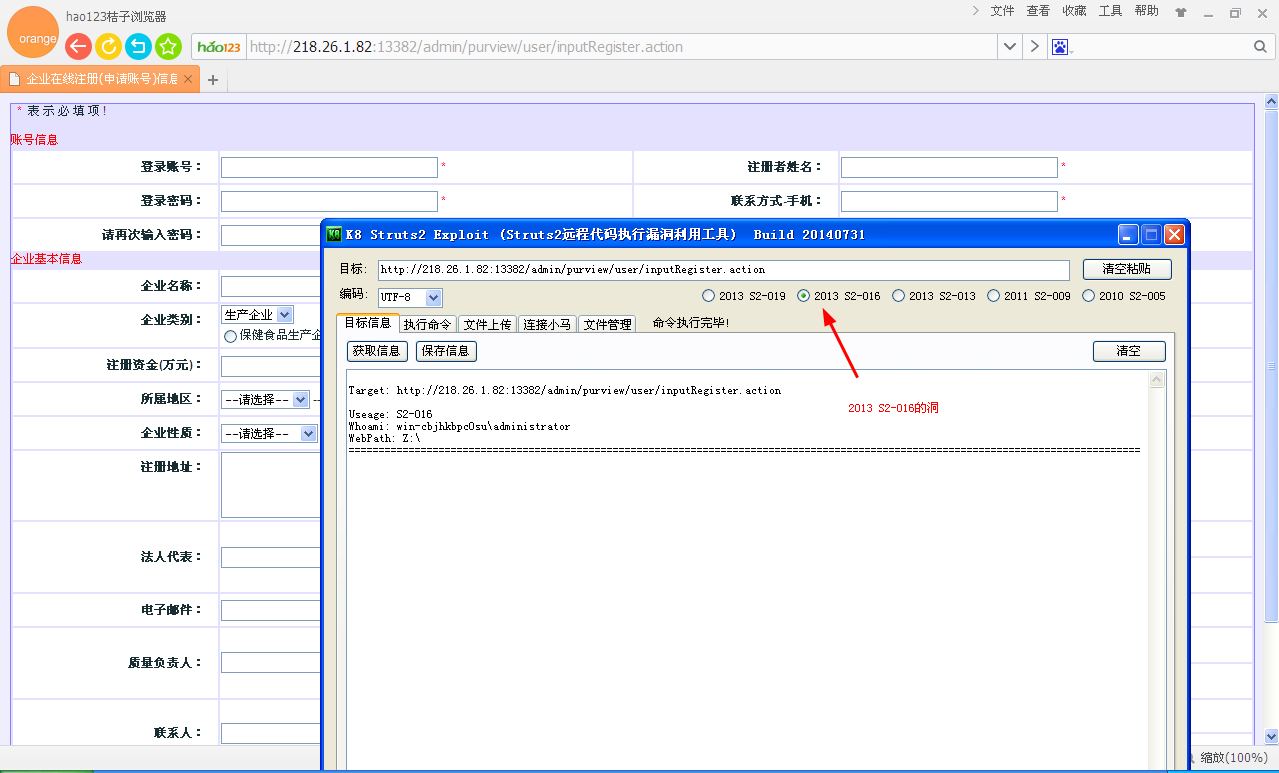Switch to the 文件上传 tab

click(487, 324)
